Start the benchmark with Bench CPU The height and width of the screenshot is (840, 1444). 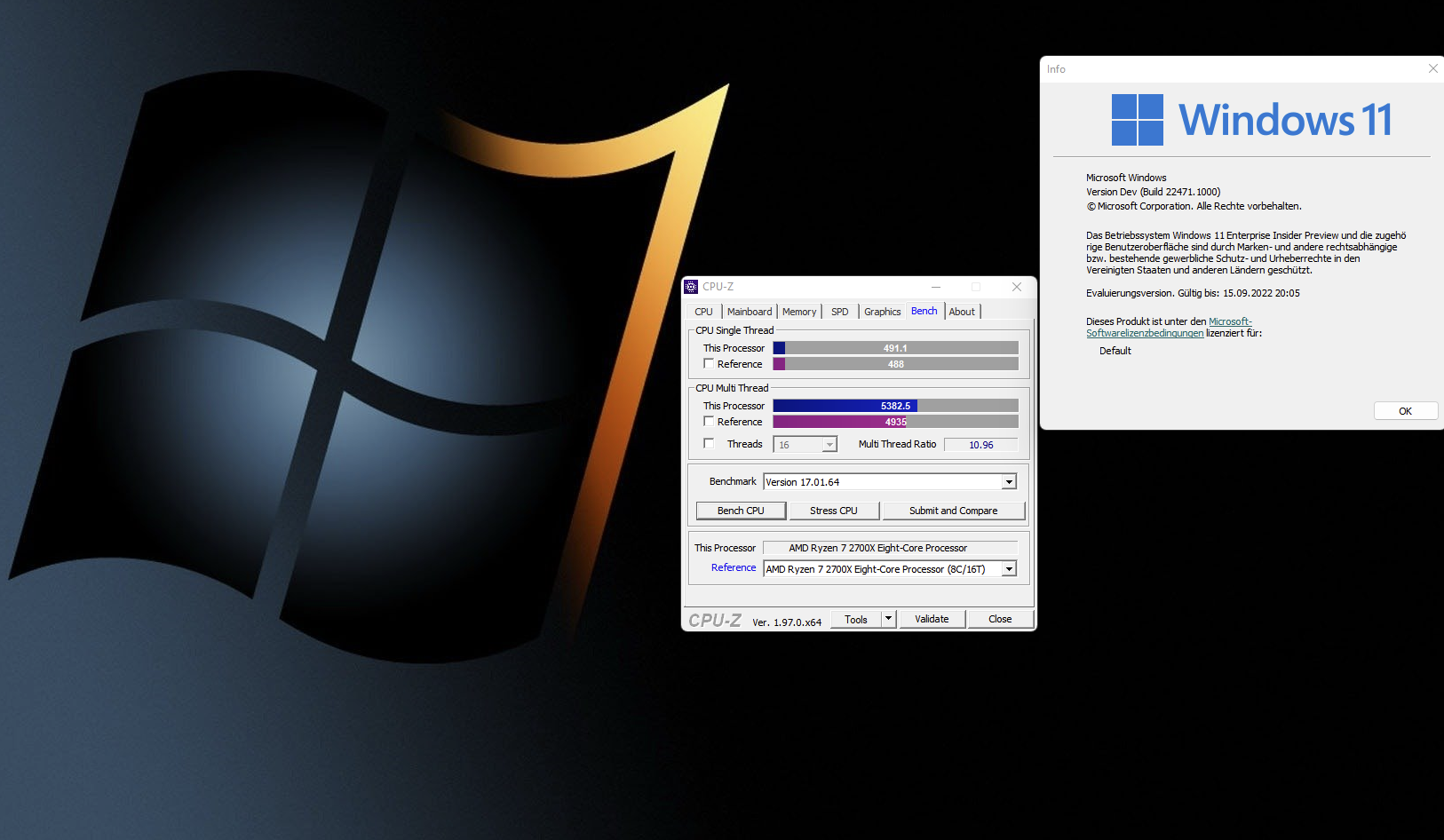click(x=741, y=511)
